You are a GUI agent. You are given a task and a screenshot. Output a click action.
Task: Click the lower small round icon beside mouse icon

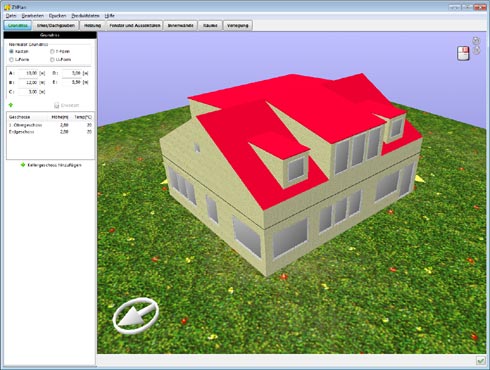click(x=476, y=51)
